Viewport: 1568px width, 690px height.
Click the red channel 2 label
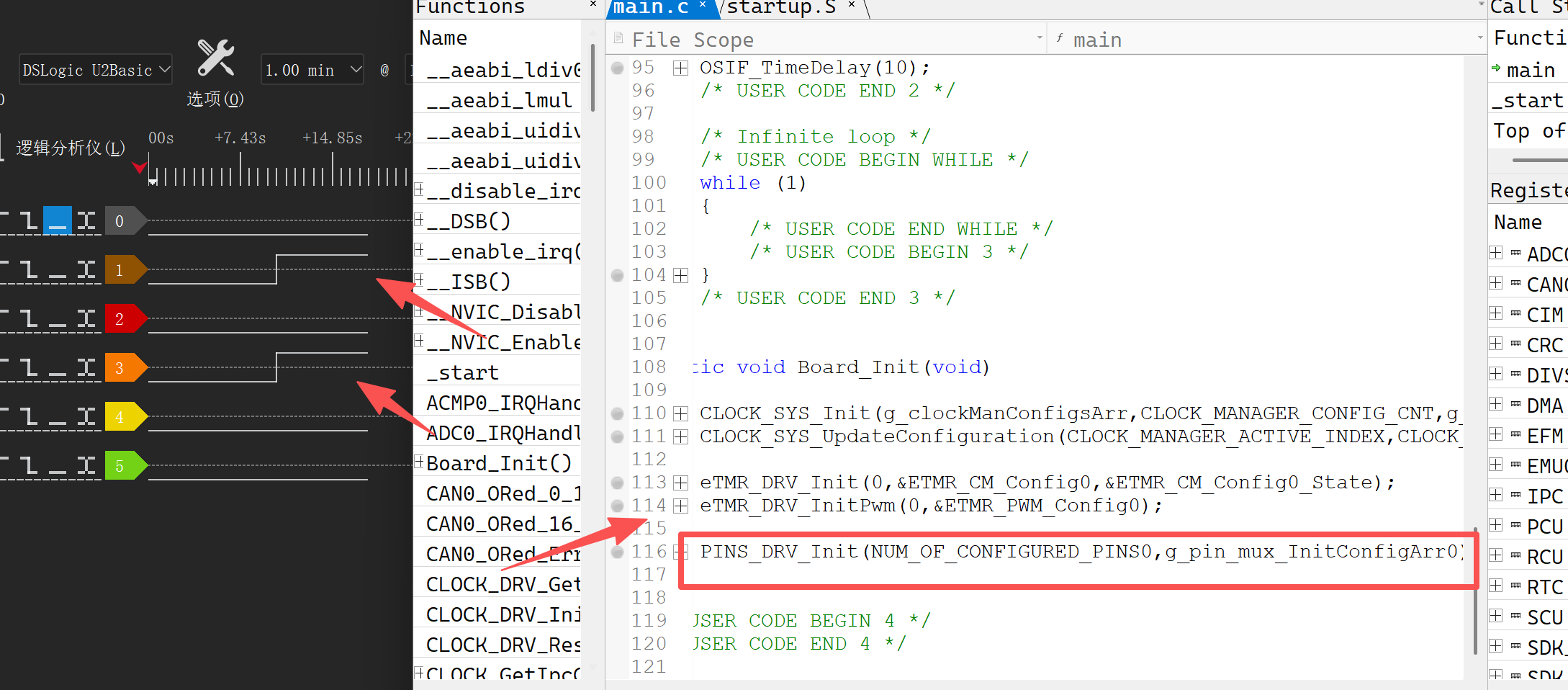click(x=120, y=319)
